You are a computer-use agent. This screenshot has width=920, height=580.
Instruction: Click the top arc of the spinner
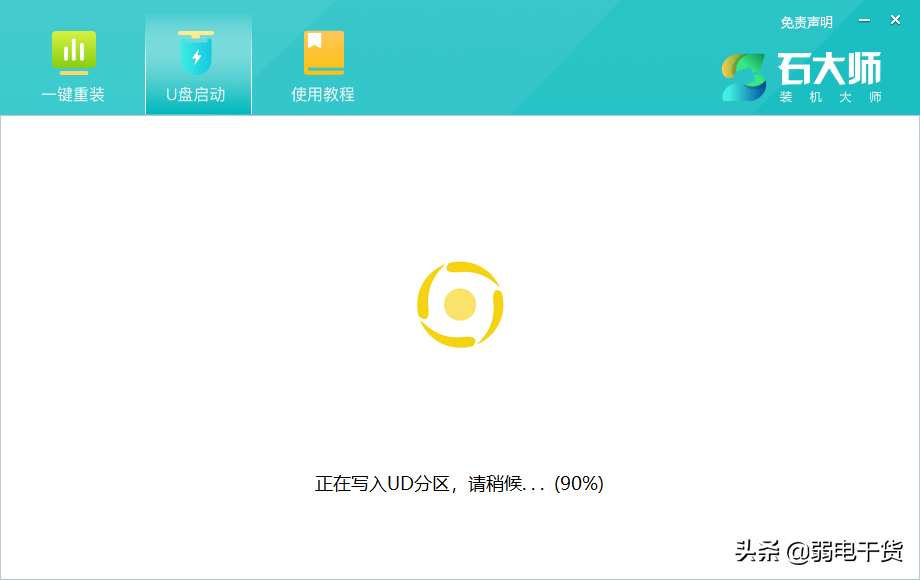[466, 268]
